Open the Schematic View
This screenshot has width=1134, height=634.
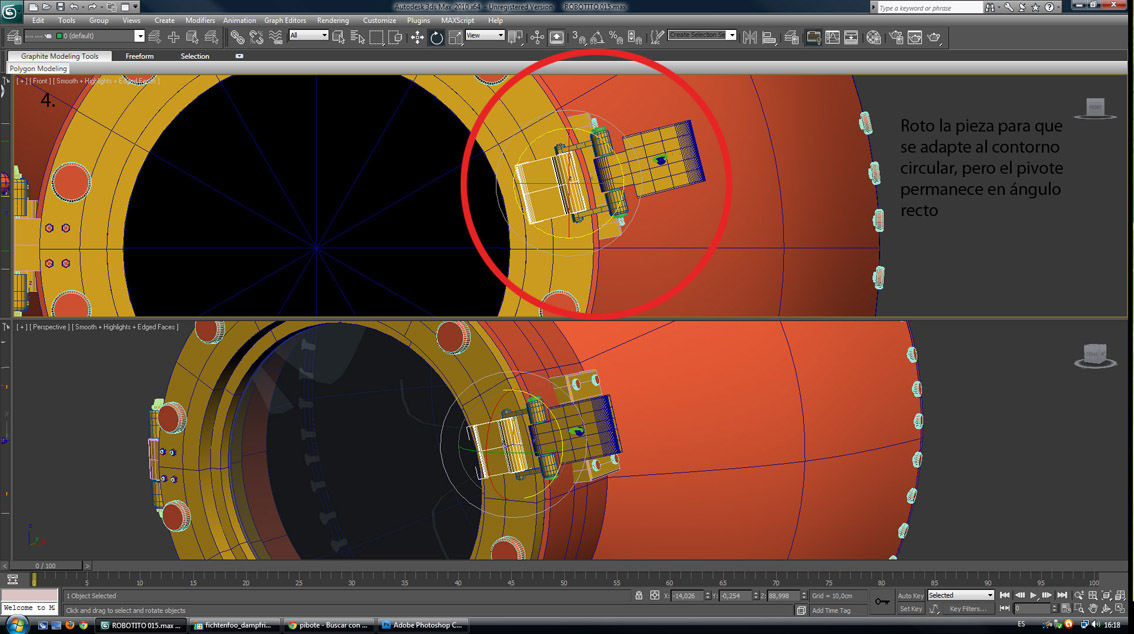point(851,37)
